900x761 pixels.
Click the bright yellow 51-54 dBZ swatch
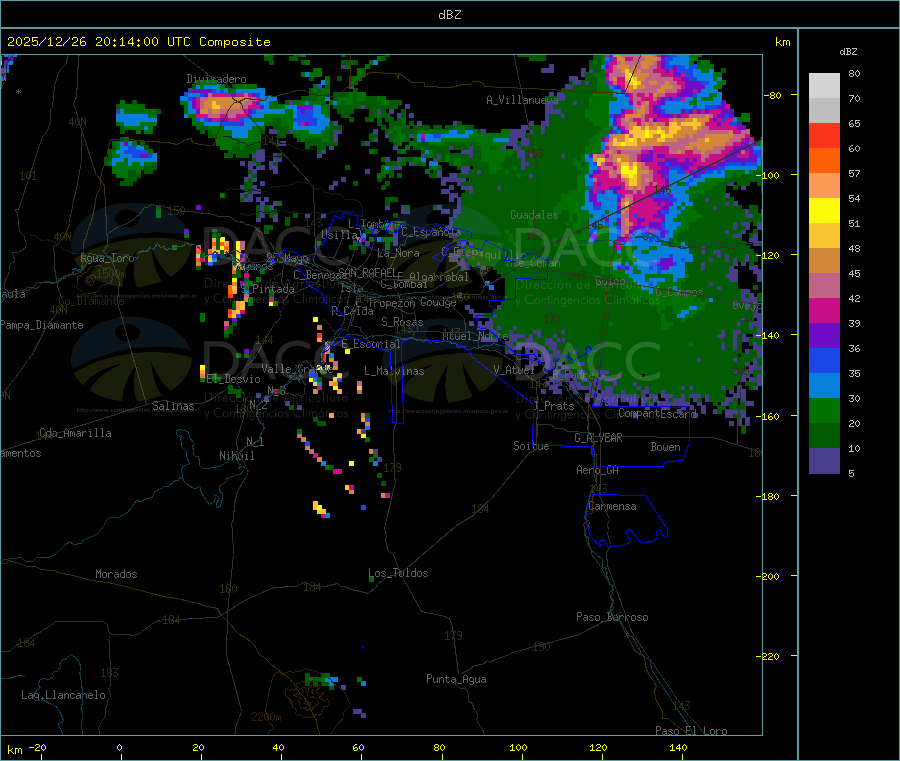pyautogui.click(x=824, y=211)
